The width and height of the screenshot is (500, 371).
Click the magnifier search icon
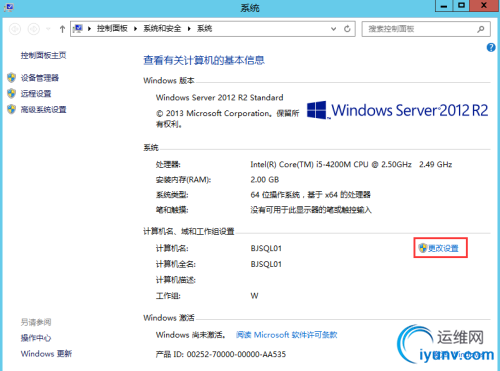(x=481, y=29)
